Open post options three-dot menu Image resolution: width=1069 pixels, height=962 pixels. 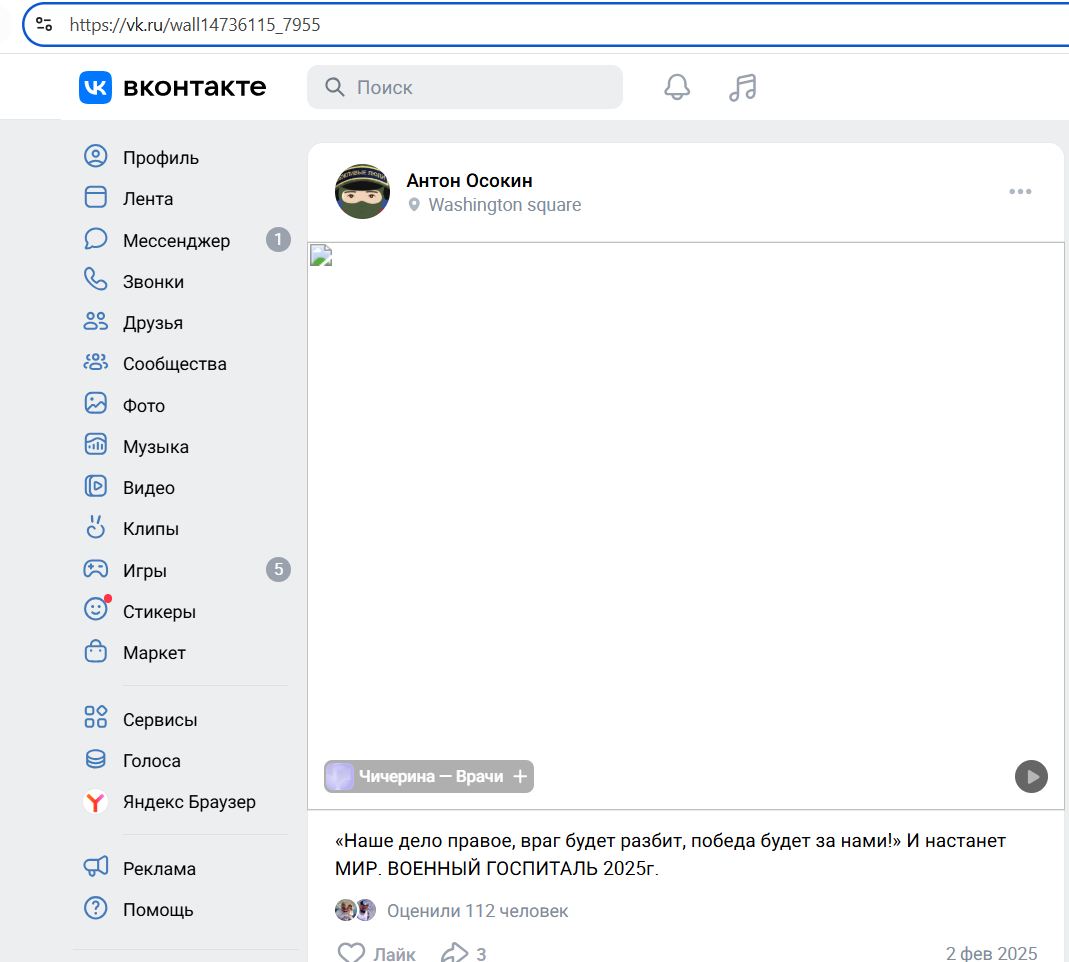pos(1020,192)
